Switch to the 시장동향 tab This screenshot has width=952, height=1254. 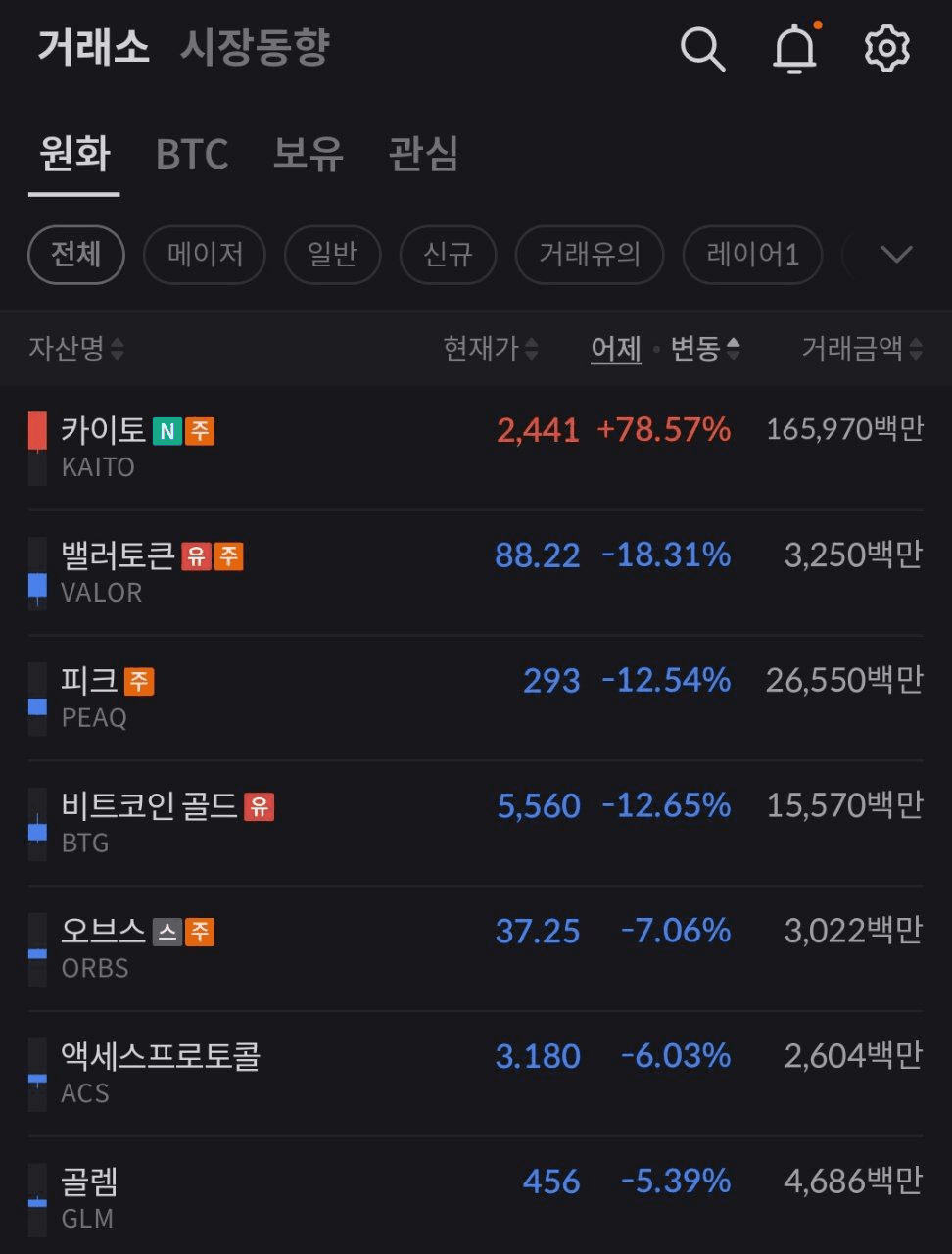click(x=255, y=48)
